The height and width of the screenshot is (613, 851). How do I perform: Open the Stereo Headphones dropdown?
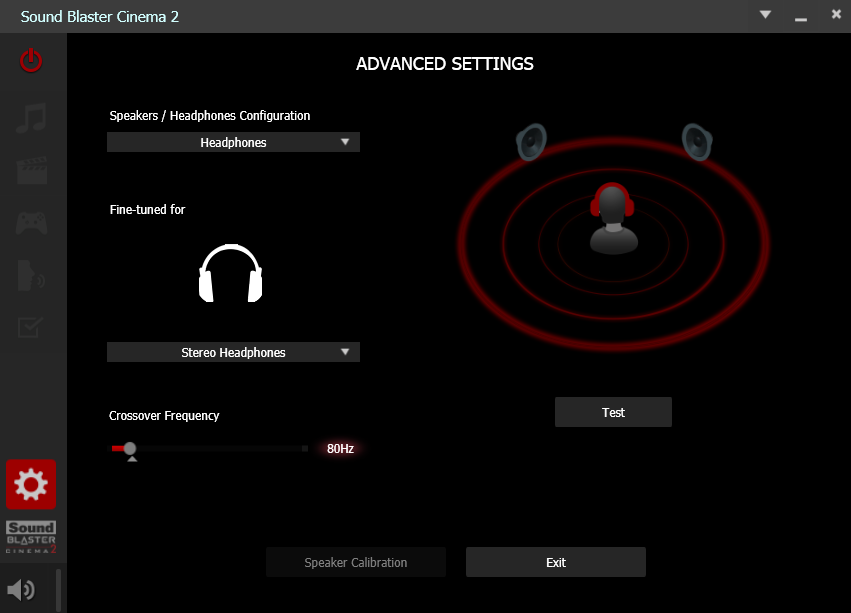coord(233,352)
